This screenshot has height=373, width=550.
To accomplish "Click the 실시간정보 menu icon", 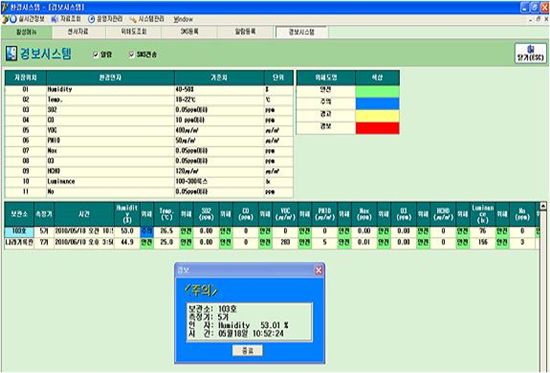I will coord(13,19).
